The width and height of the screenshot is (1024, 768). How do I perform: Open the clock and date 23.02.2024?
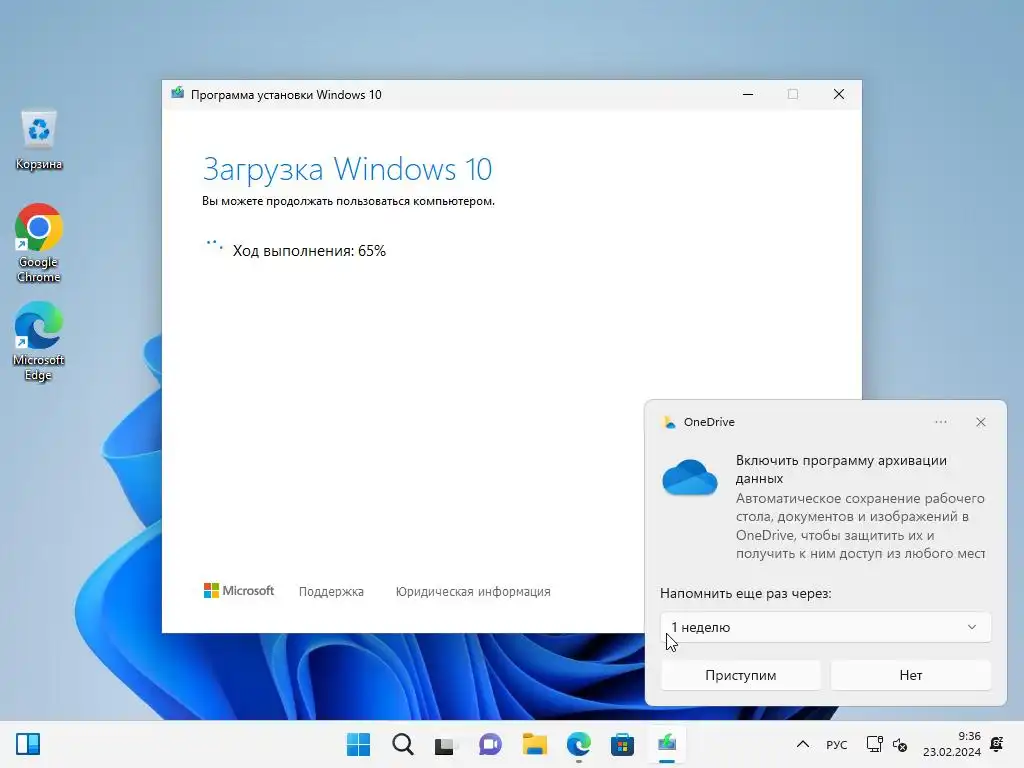[952, 744]
